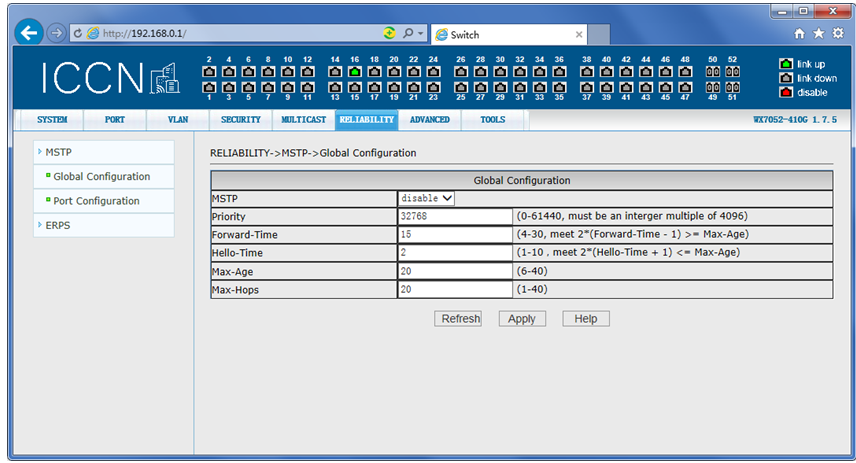856x463 pixels.
Task: Open the SECURITY tab
Action: [240, 120]
